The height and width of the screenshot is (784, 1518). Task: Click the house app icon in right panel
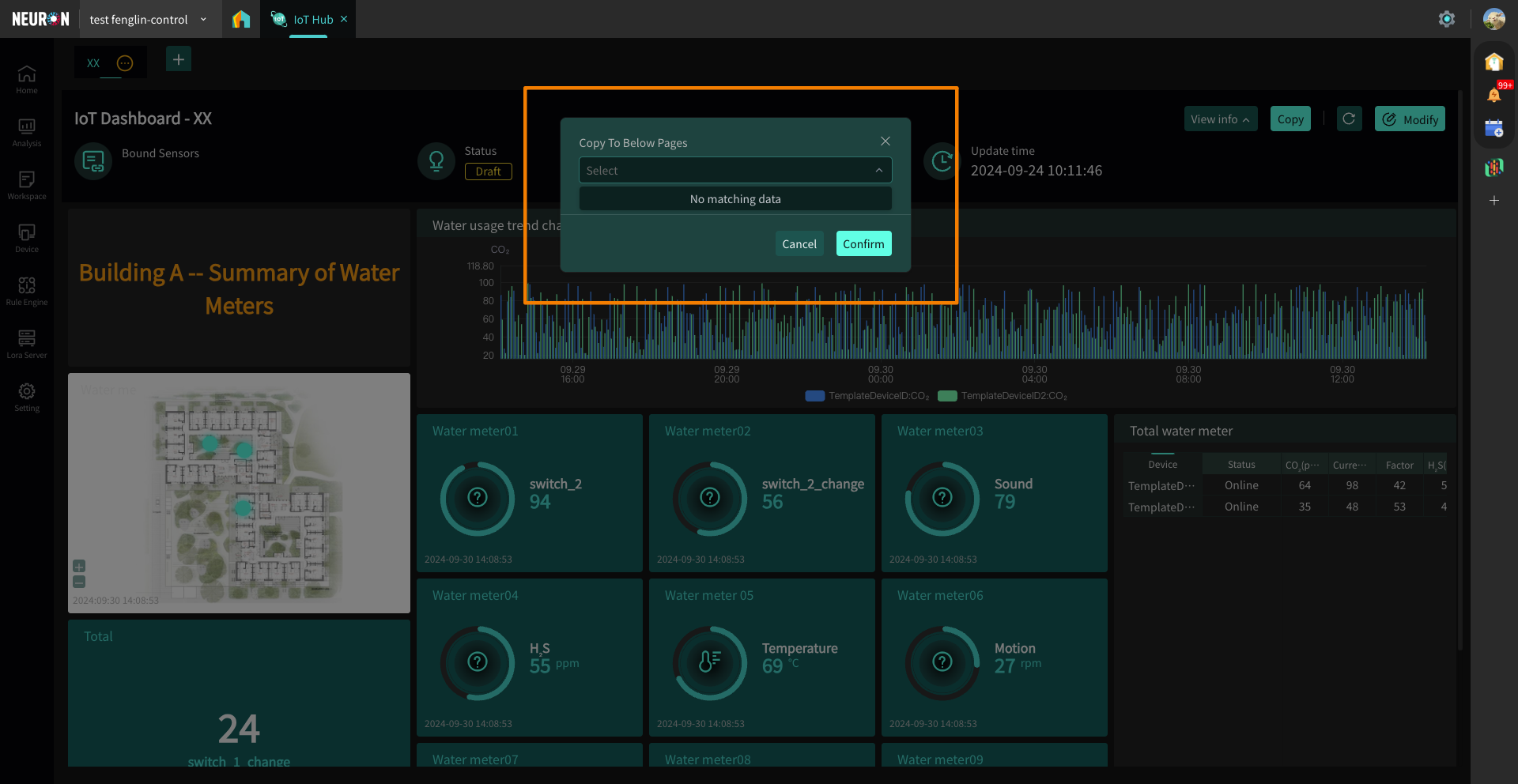[1494, 62]
